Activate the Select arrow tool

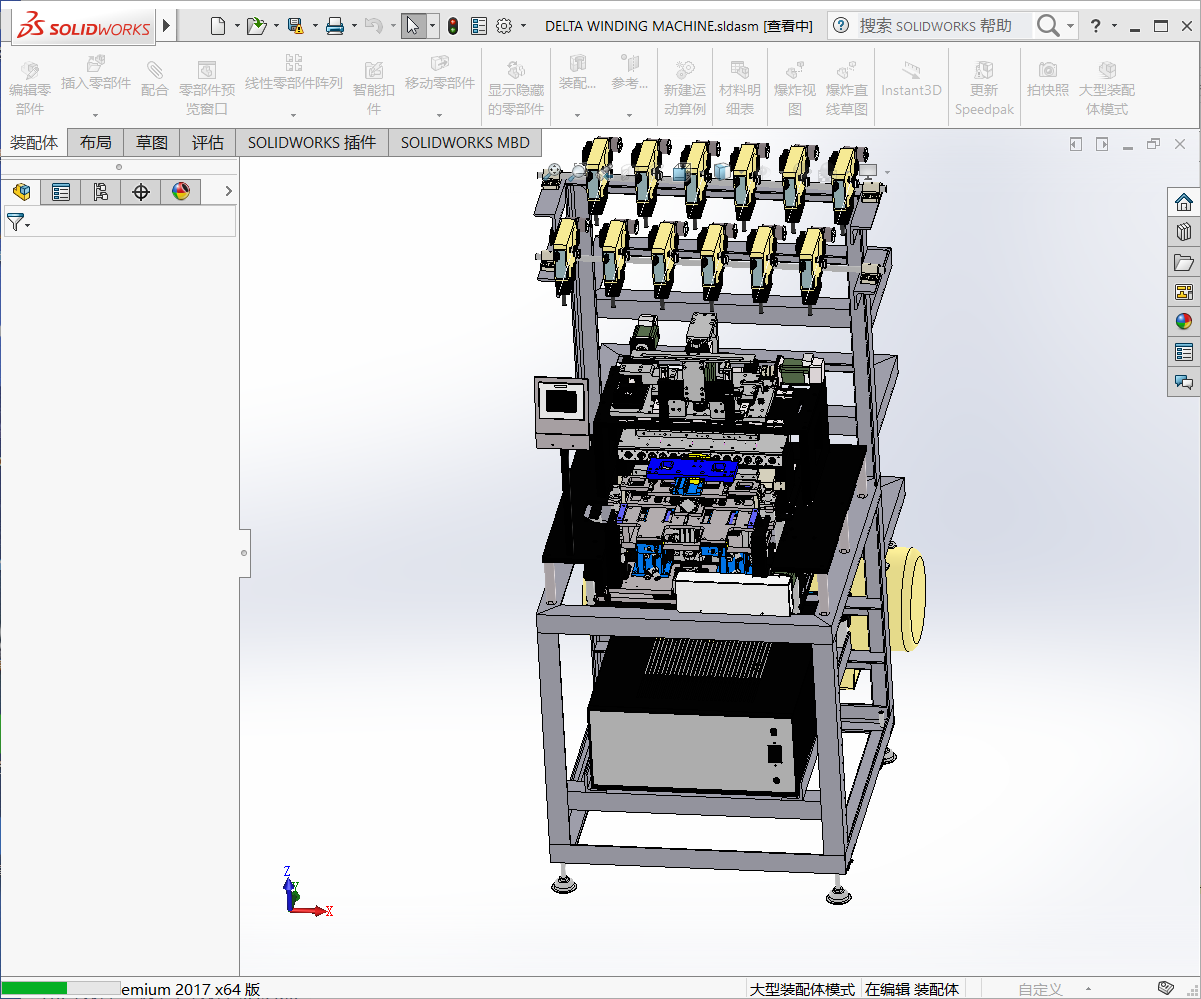click(x=413, y=26)
